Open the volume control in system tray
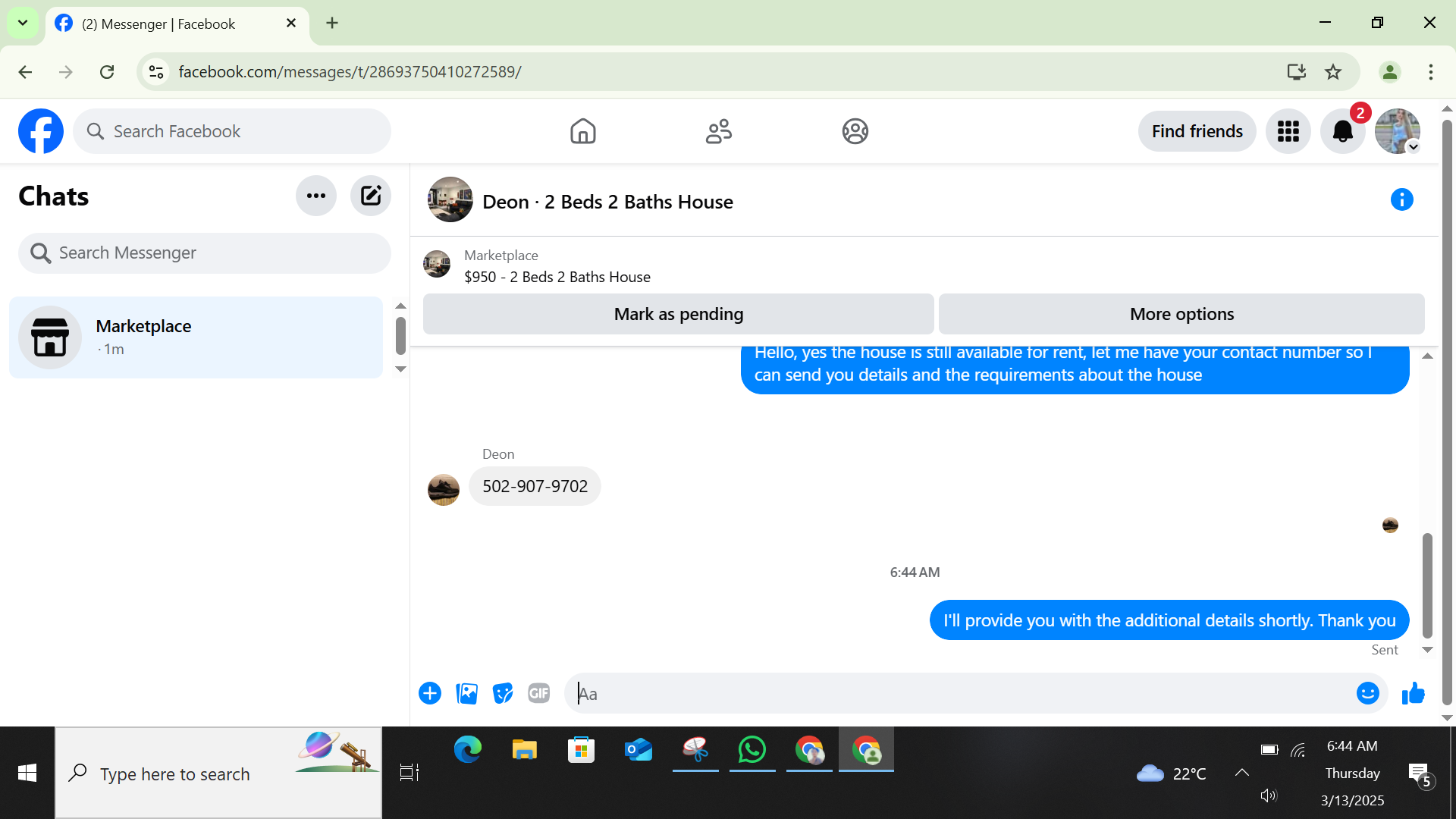This screenshot has width=1456, height=819. [x=1268, y=795]
